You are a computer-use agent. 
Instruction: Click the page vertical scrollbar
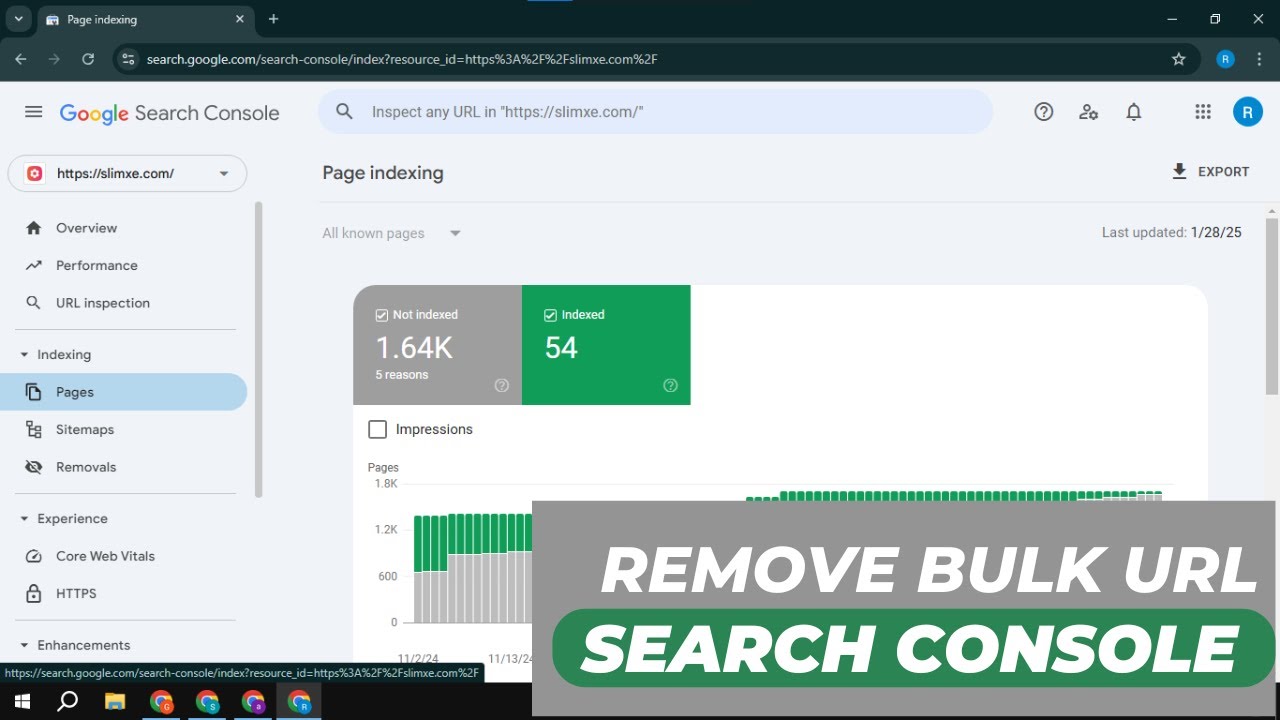point(1272,306)
